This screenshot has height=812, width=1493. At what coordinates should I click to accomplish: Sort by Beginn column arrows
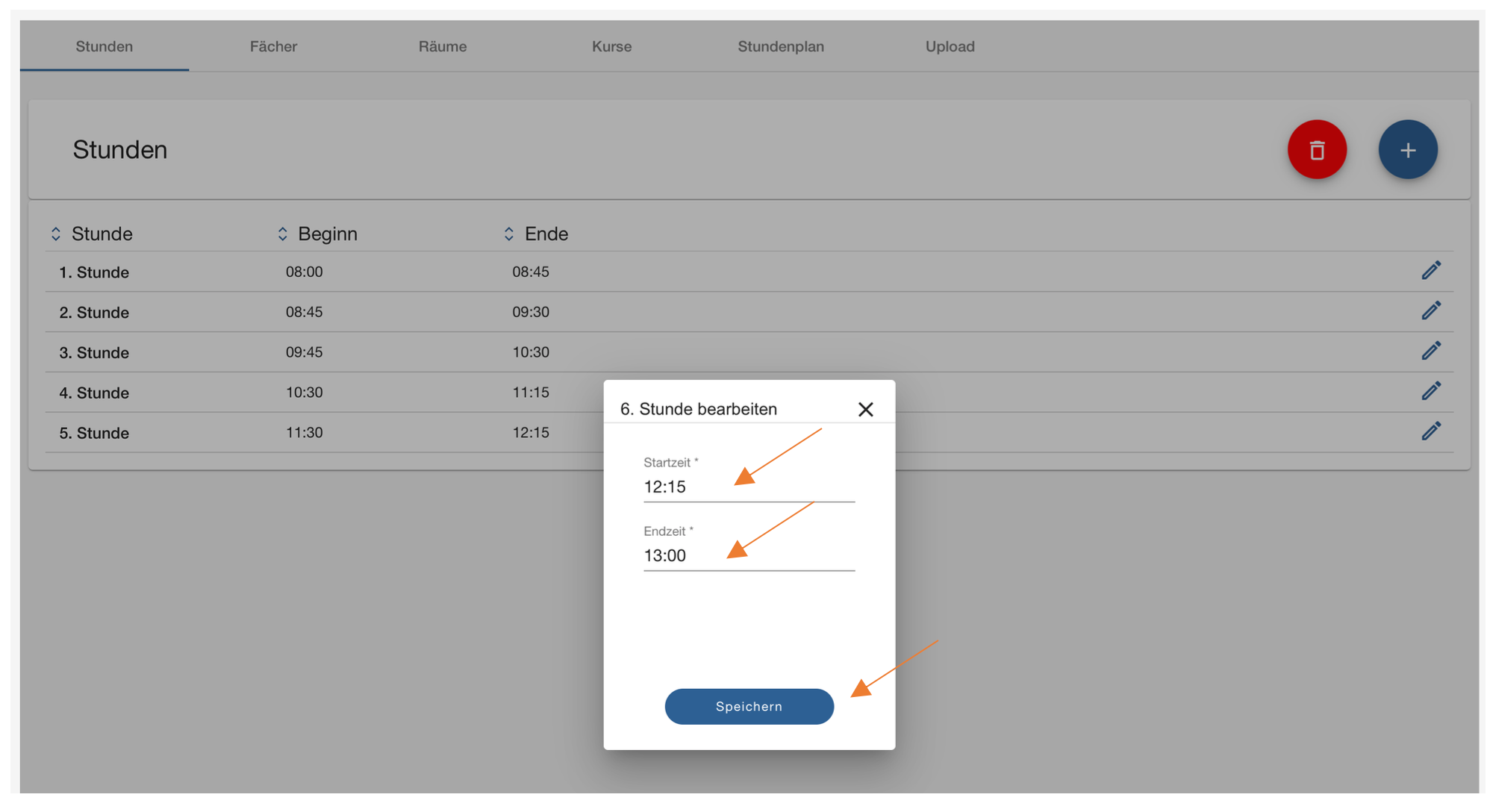click(x=282, y=234)
